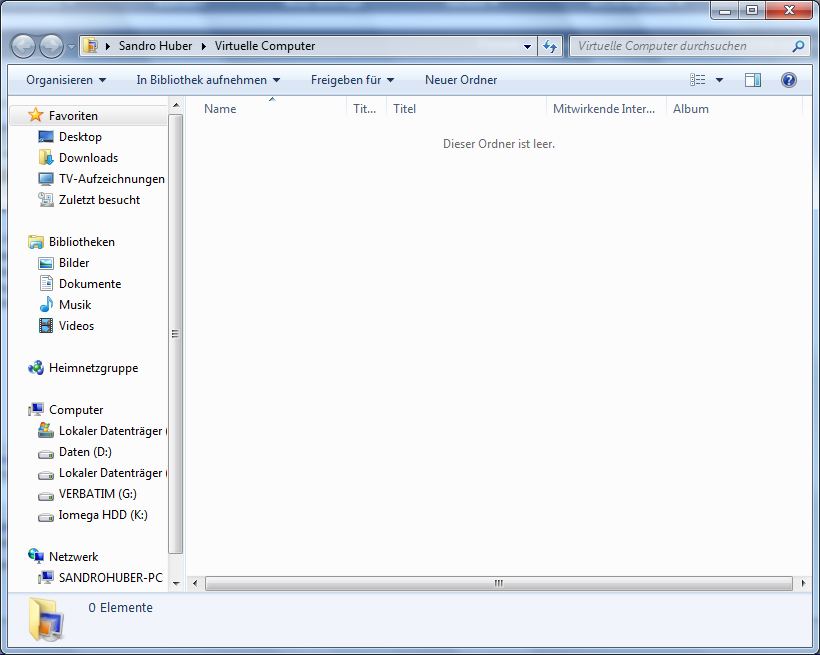Viewport: 820px width, 655px height.
Task: Click the Neuer Ordner button
Action: click(461, 80)
